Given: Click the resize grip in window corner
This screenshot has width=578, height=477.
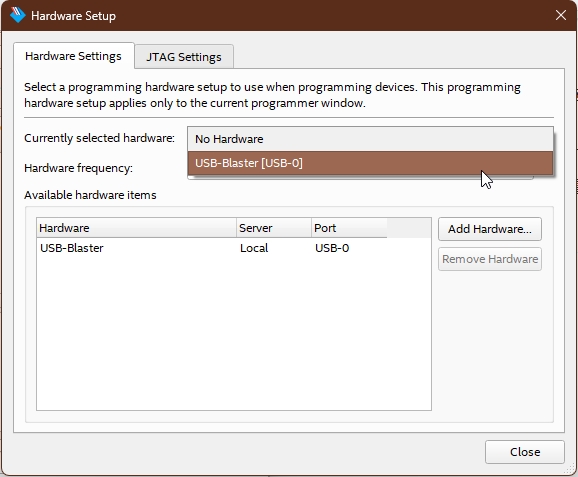Looking at the screenshot, I should click(570, 469).
